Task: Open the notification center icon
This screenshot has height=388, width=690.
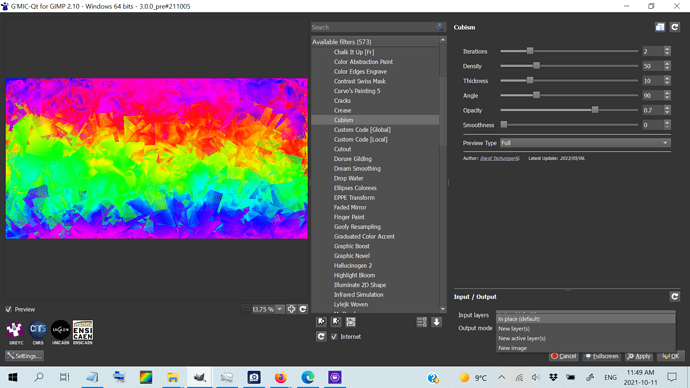Action: [x=672, y=377]
